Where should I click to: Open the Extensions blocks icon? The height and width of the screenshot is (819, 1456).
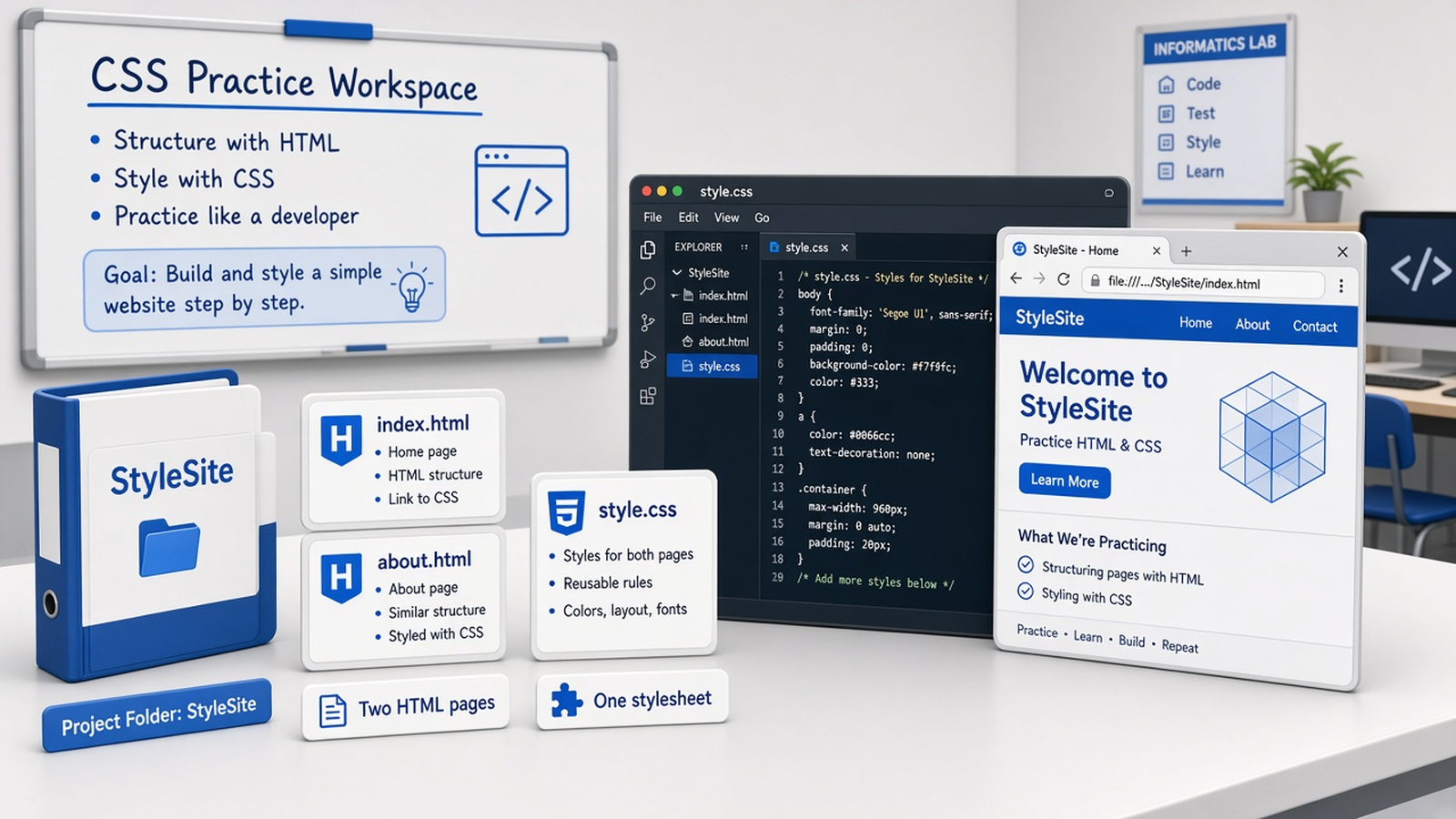coord(648,396)
